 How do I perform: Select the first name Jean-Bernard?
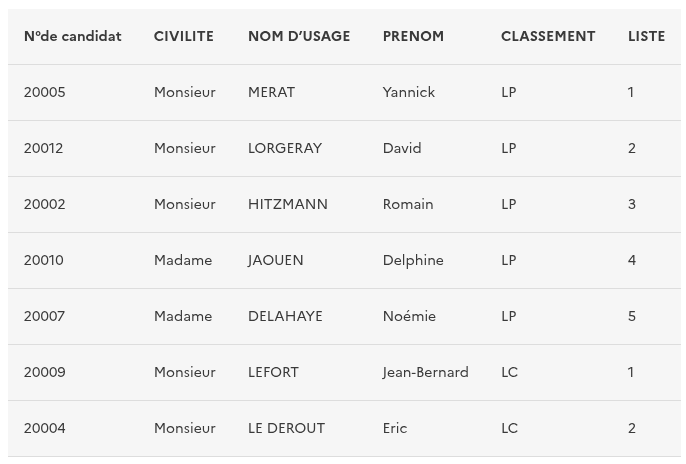point(425,372)
